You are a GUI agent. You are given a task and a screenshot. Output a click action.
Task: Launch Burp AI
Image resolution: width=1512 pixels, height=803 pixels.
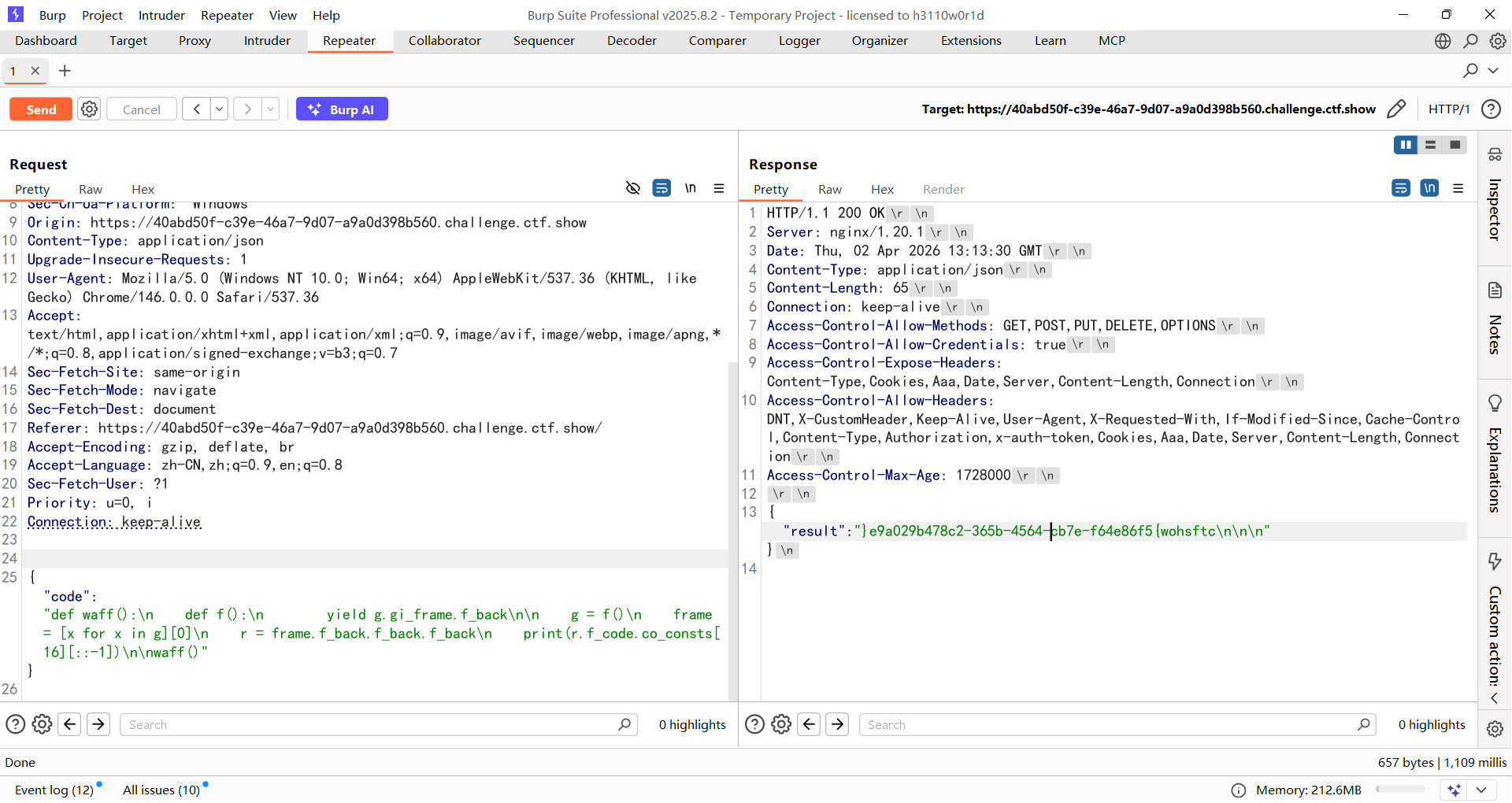(x=342, y=109)
